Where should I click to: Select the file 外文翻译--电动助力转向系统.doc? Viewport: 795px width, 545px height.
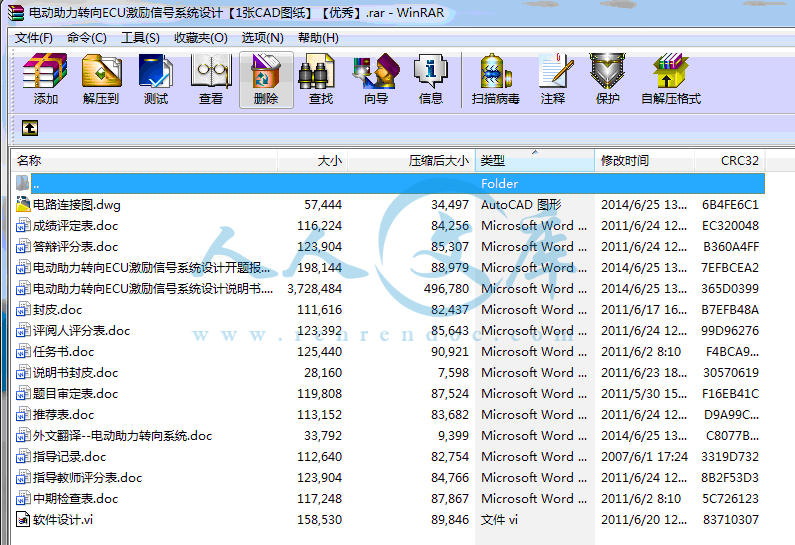point(122,435)
